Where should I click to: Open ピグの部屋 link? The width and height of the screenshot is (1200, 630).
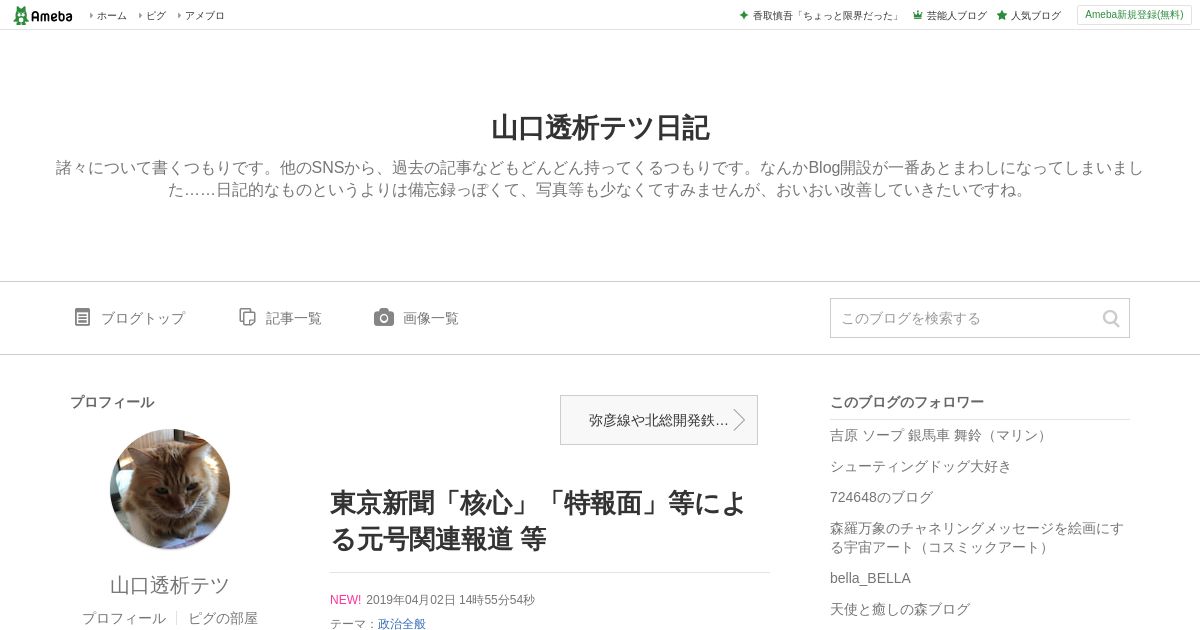(223, 618)
